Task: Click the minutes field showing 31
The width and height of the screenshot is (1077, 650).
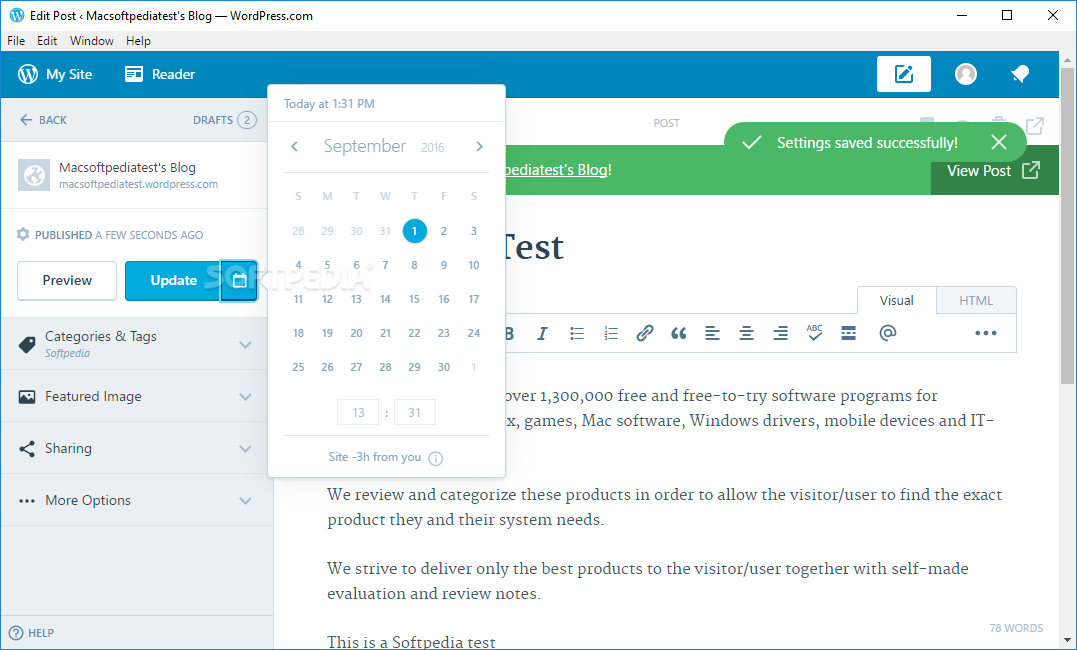Action: (414, 412)
